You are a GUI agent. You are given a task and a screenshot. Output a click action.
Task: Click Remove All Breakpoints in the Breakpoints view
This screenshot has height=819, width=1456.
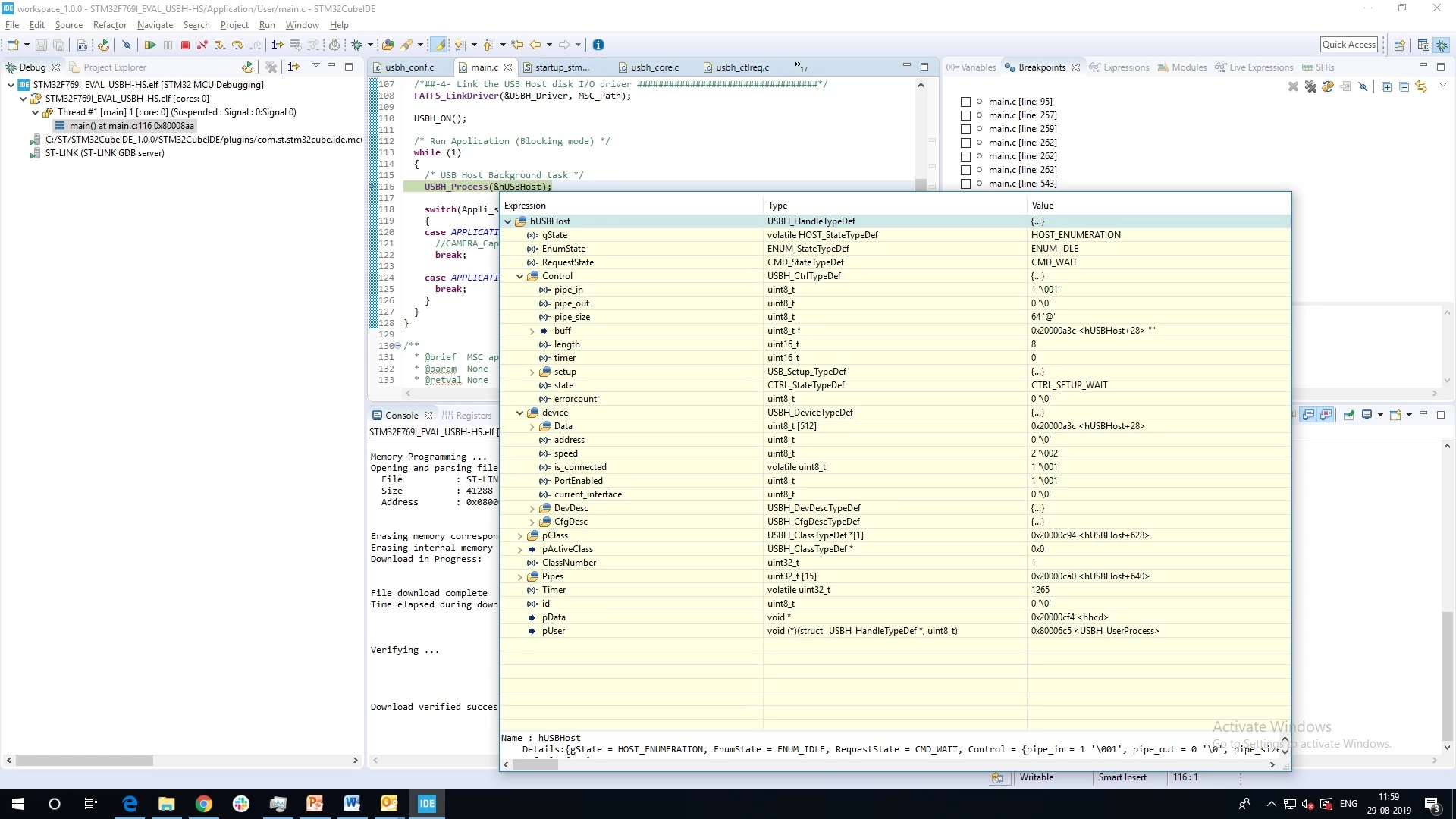(1310, 86)
